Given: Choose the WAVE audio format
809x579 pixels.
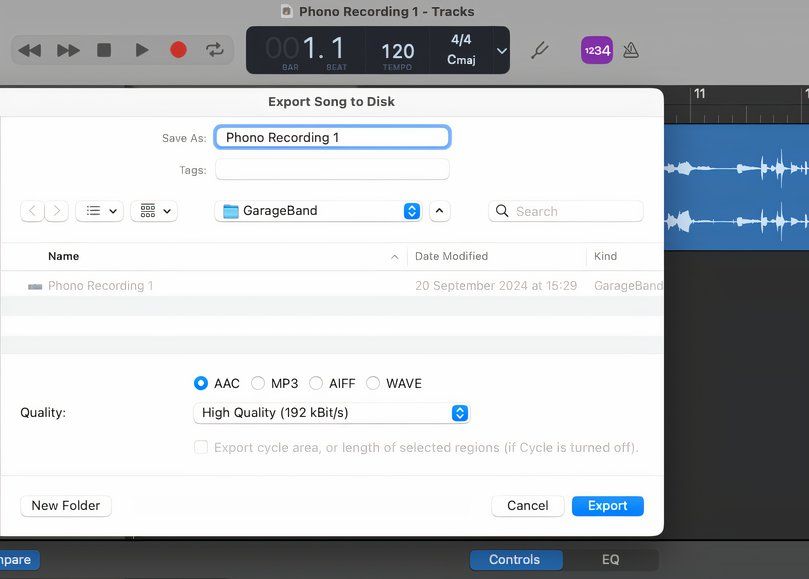Looking at the screenshot, I should click(x=373, y=383).
